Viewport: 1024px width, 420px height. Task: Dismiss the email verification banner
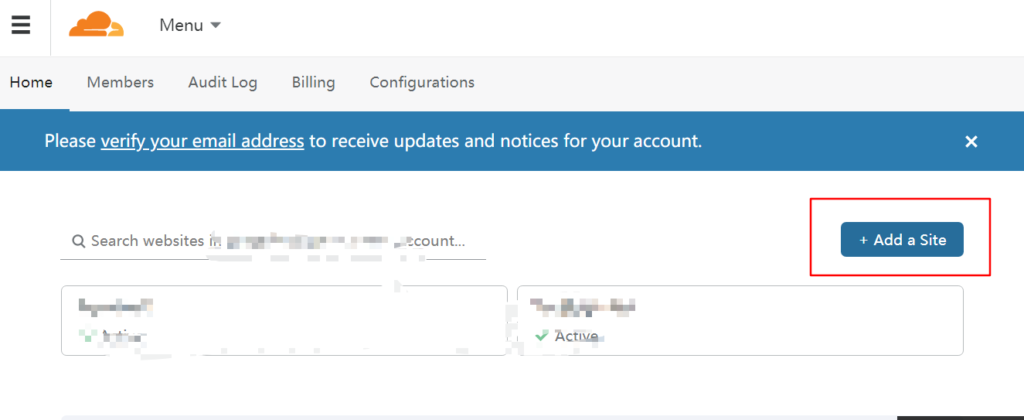[x=970, y=142]
